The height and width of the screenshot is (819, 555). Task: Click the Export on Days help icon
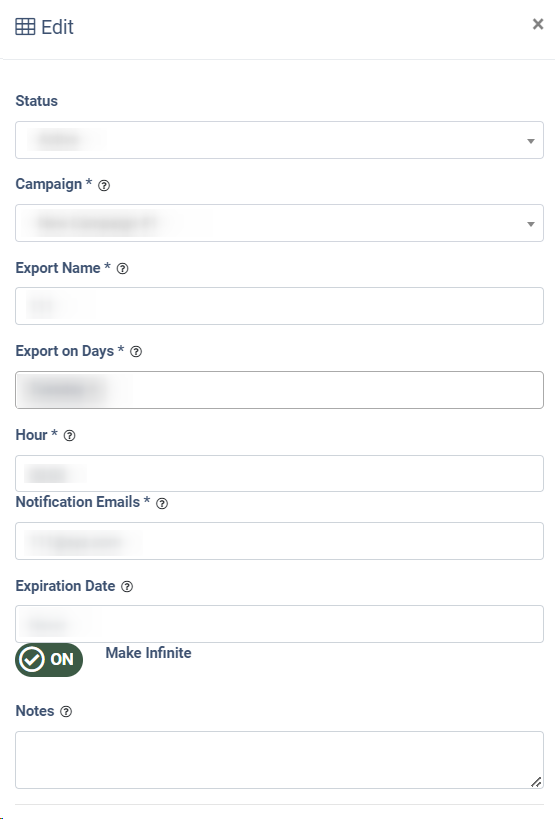pyautogui.click(x=136, y=352)
